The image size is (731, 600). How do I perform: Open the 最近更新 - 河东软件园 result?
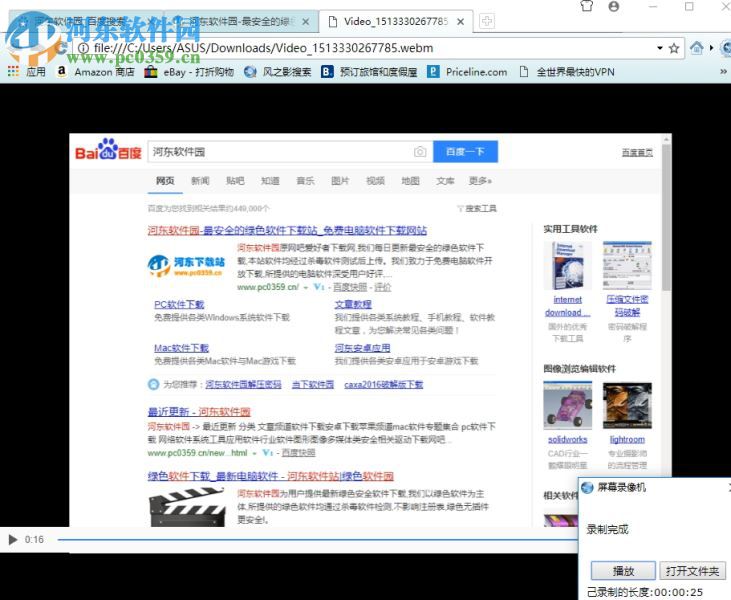click(x=199, y=412)
